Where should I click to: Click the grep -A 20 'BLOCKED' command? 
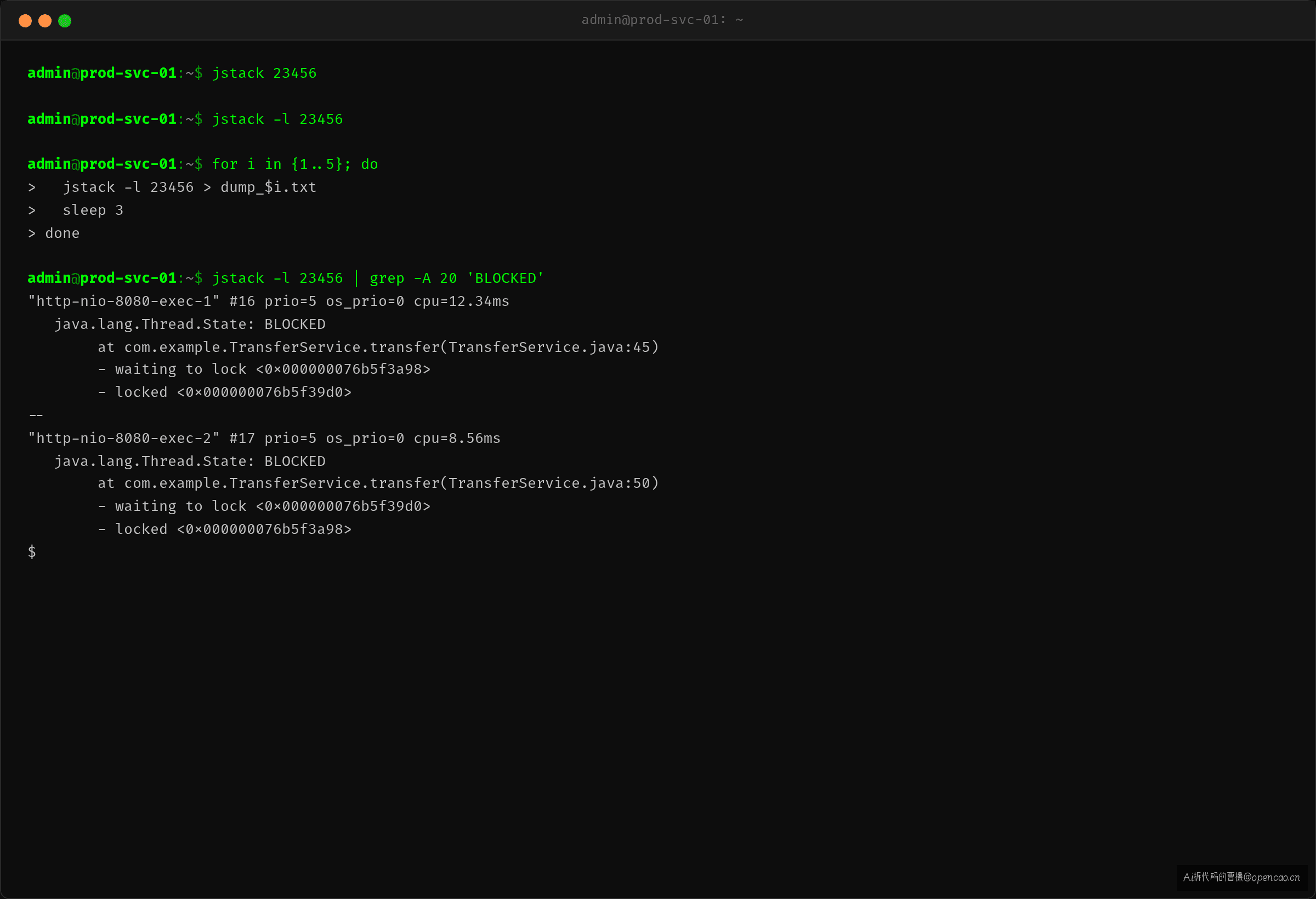456,278
